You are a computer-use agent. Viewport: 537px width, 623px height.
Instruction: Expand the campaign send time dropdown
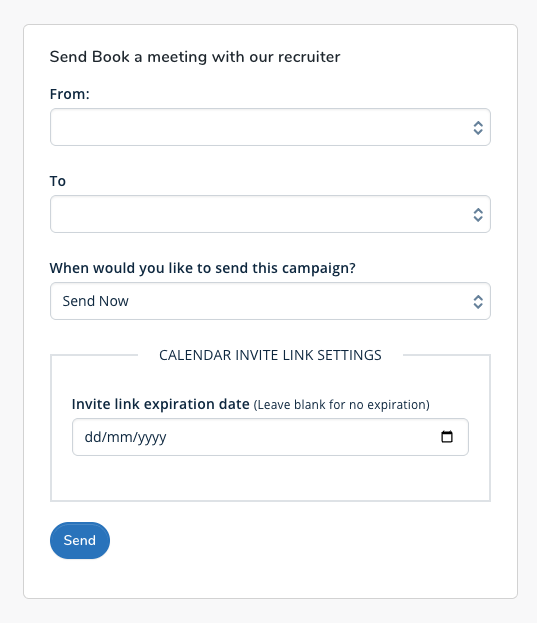click(270, 301)
